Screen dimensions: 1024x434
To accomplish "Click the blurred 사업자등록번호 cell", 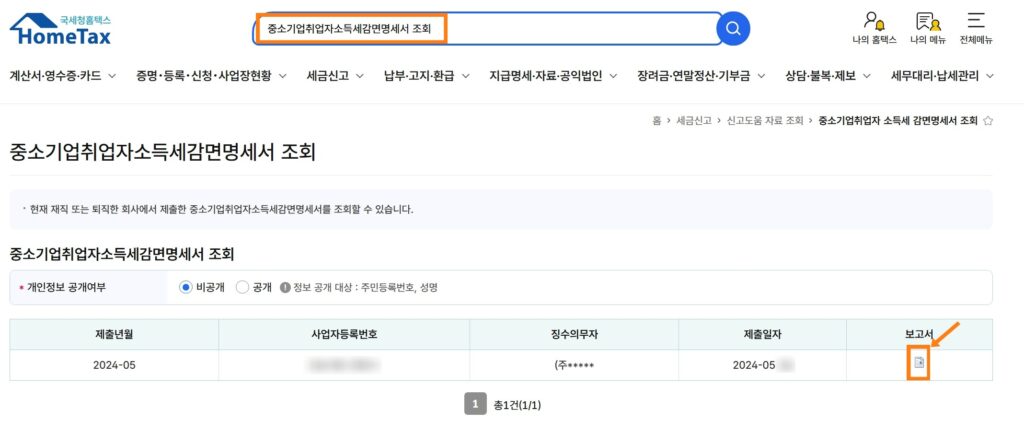I will coord(344,365).
